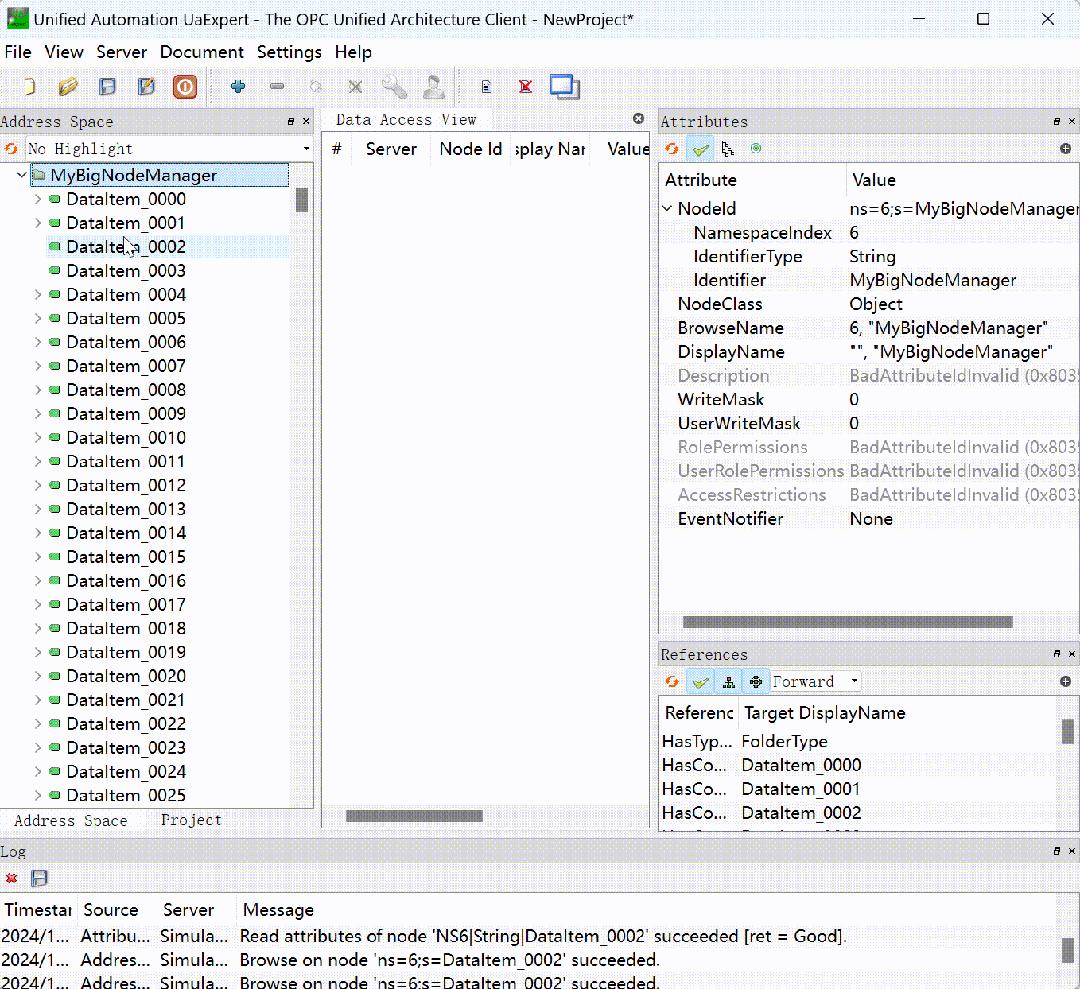This screenshot has height=989, width=1080.
Task: Expand the DataItem_0004 tree node
Action: click(x=38, y=295)
